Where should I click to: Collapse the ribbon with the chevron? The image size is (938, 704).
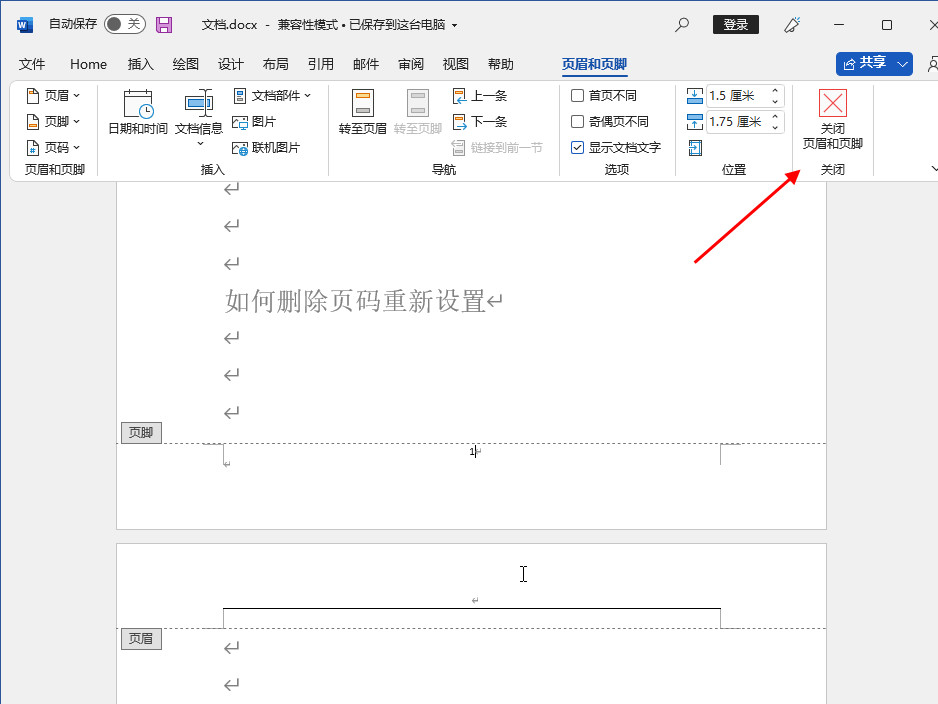934,169
